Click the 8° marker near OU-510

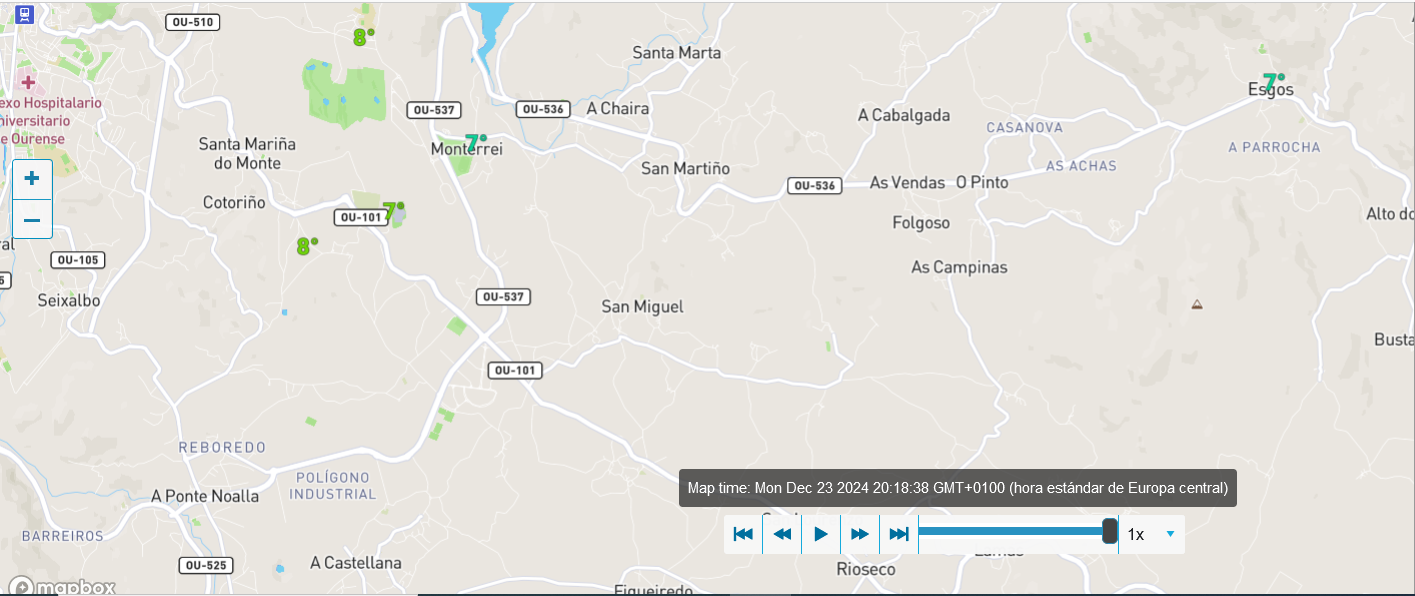(363, 38)
